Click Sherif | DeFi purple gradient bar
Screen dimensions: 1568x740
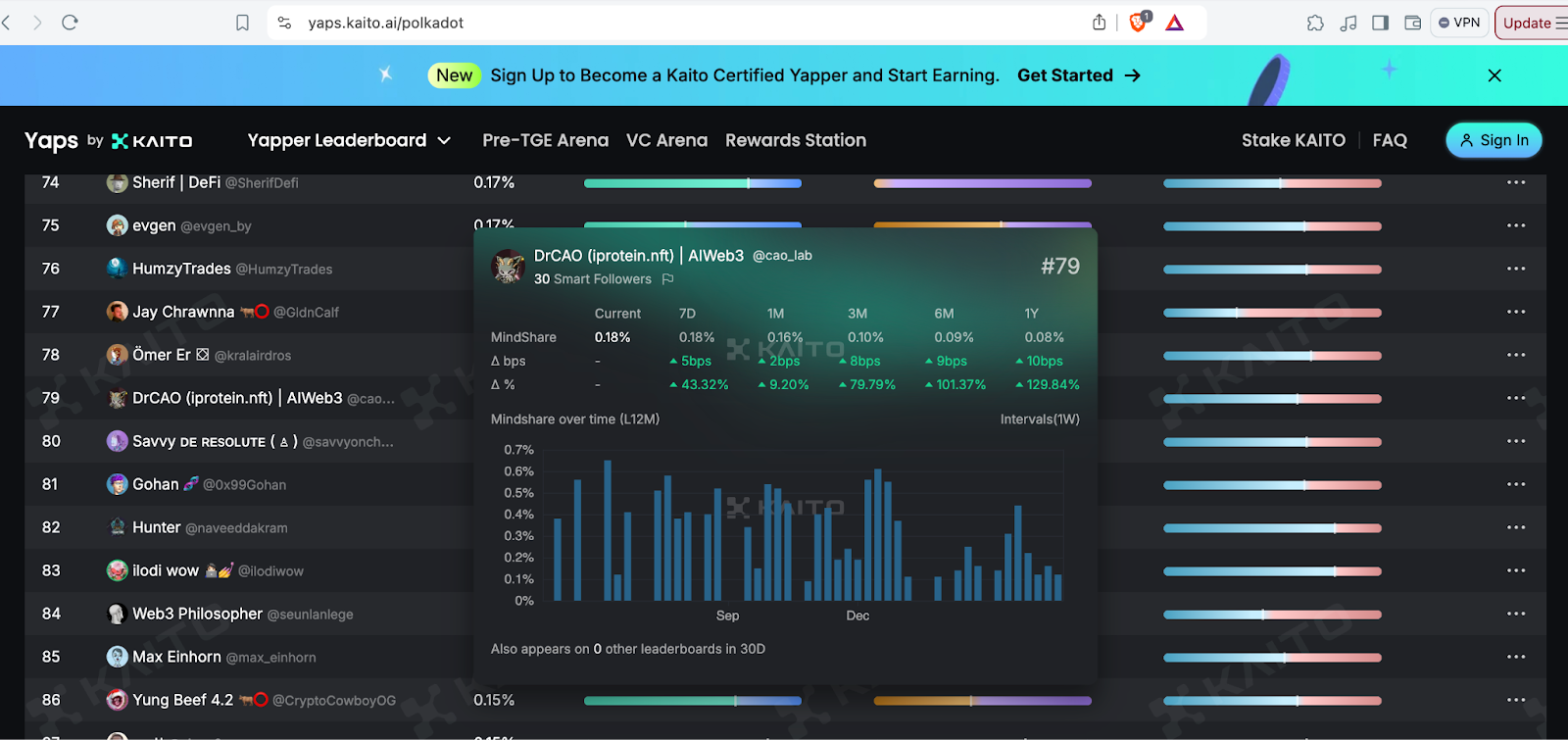(982, 183)
